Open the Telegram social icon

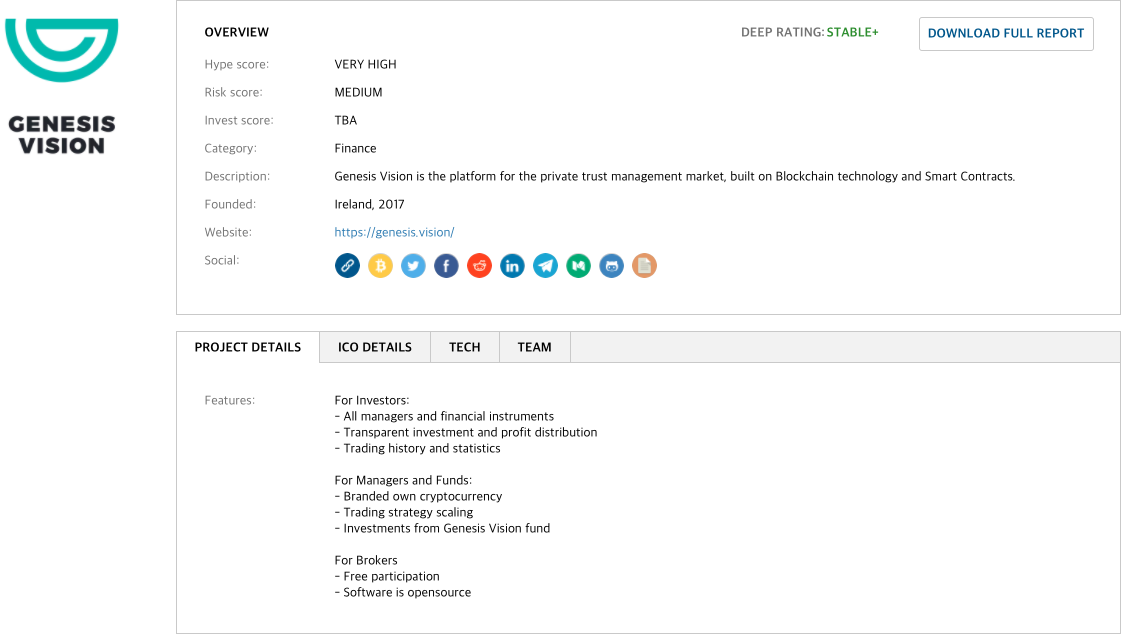point(545,266)
